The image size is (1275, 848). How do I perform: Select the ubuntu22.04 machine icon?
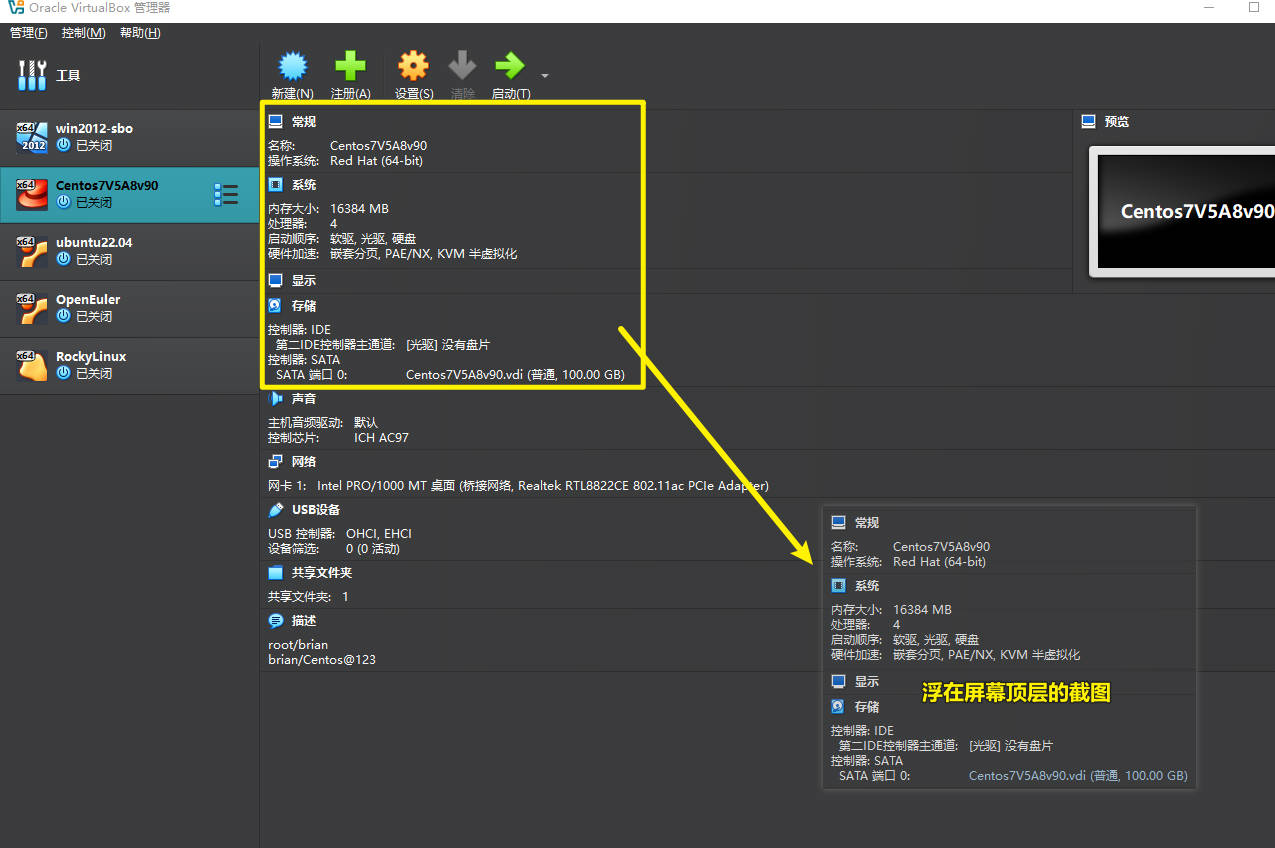32,251
